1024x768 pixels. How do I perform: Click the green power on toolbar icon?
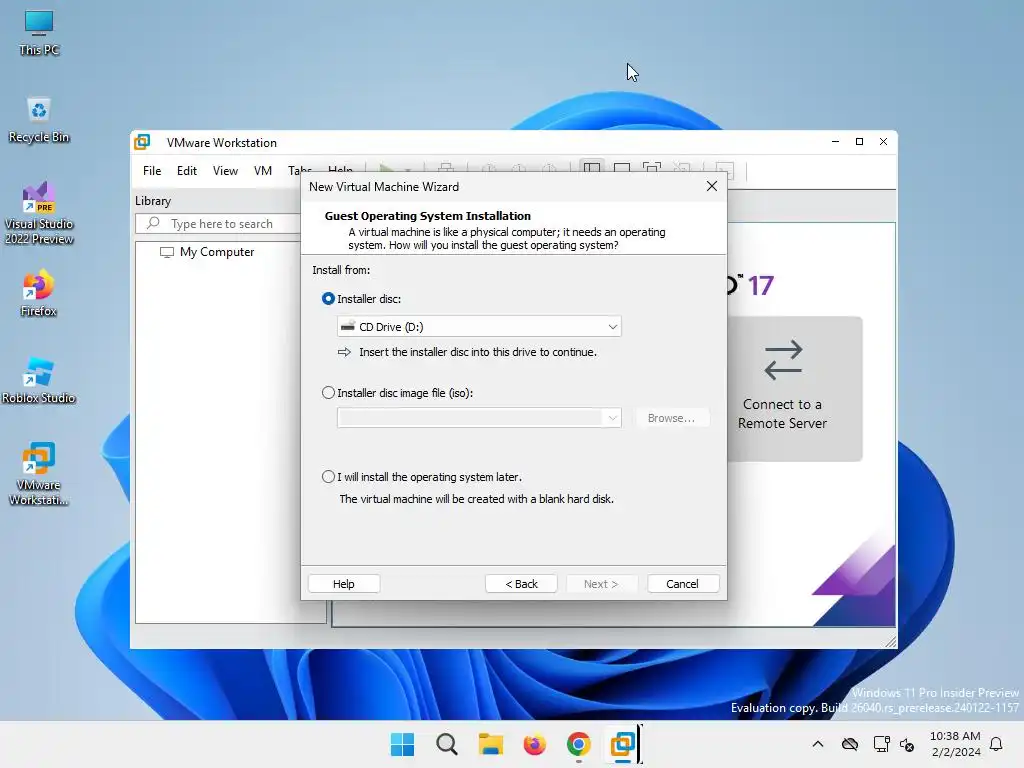pos(386,168)
